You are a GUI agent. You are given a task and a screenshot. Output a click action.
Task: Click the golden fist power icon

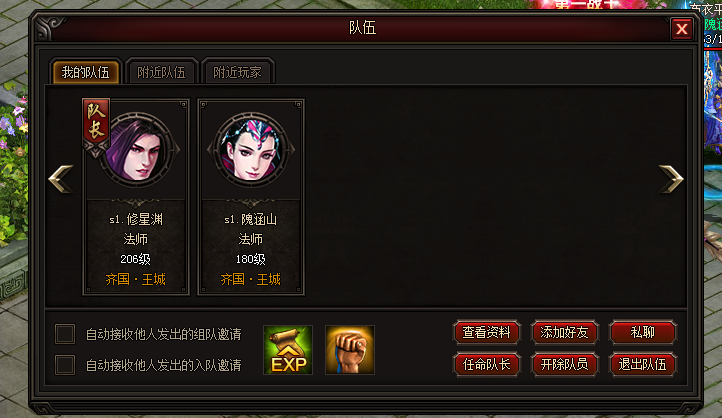349,350
